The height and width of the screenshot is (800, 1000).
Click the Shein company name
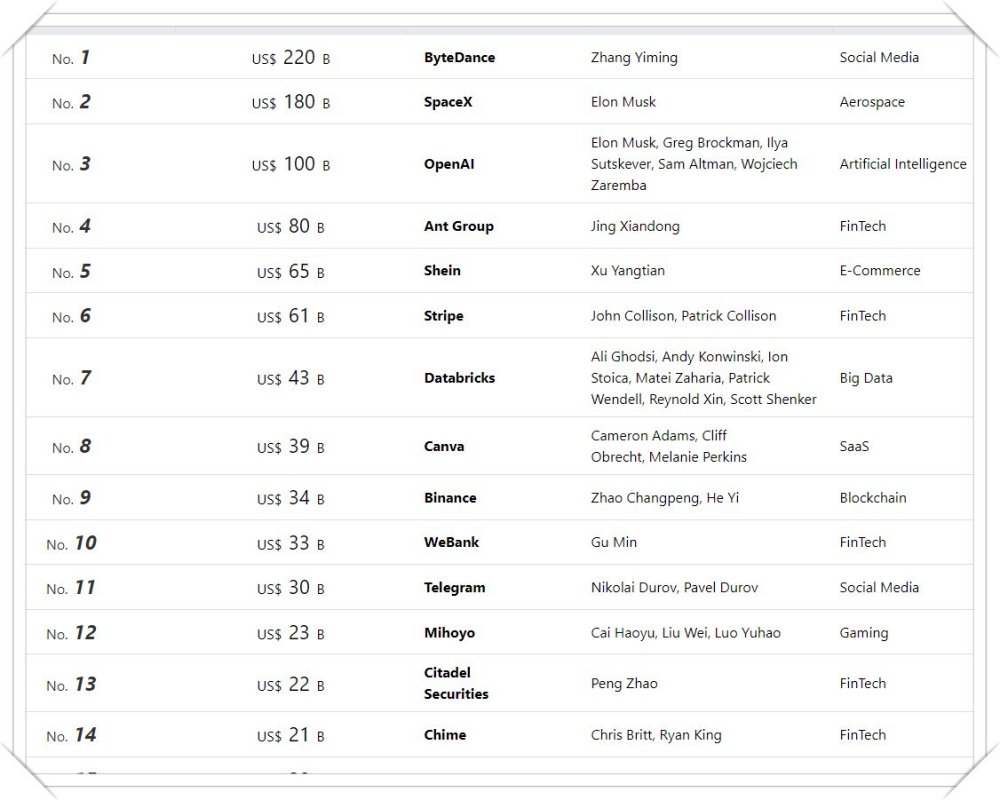tap(442, 270)
